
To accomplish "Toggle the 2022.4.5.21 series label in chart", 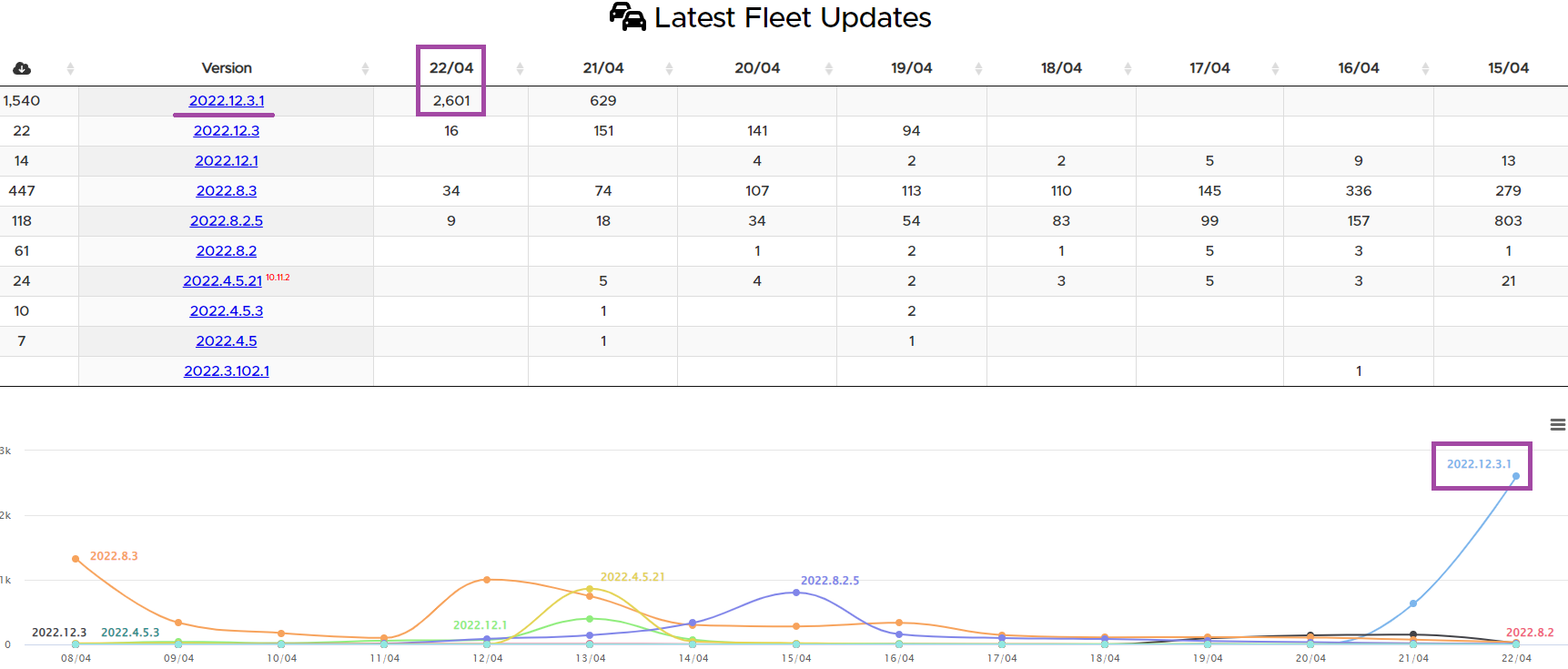I will (x=632, y=577).
